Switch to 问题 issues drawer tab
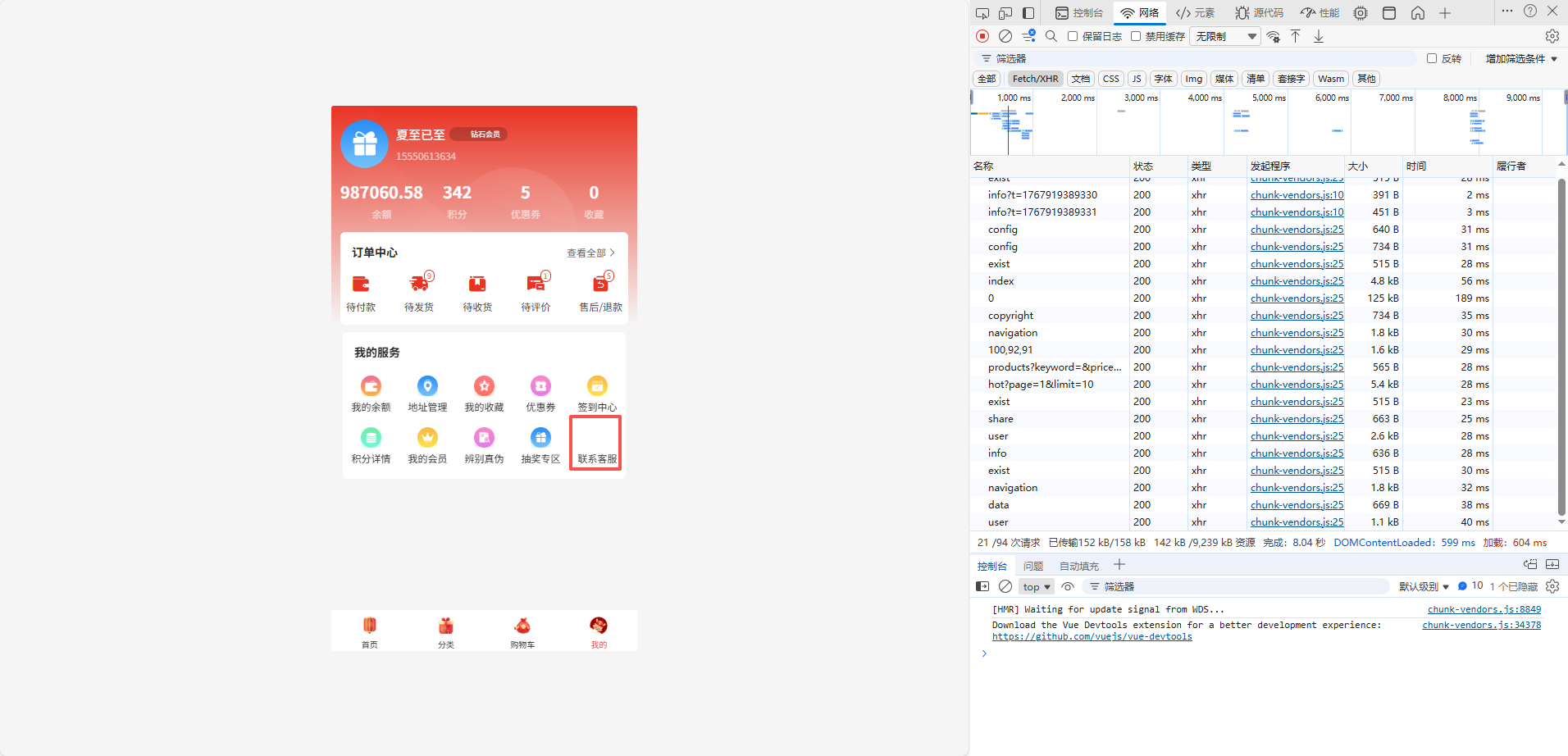 tap(1033, 566)
